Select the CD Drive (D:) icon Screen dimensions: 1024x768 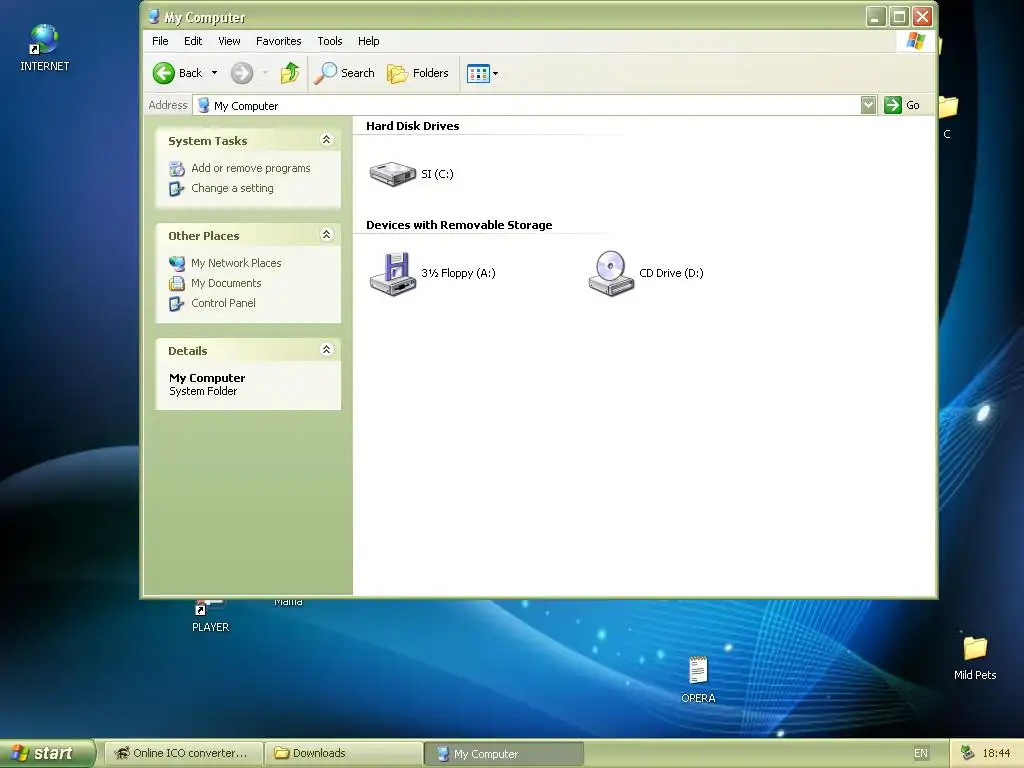(611, 274)
